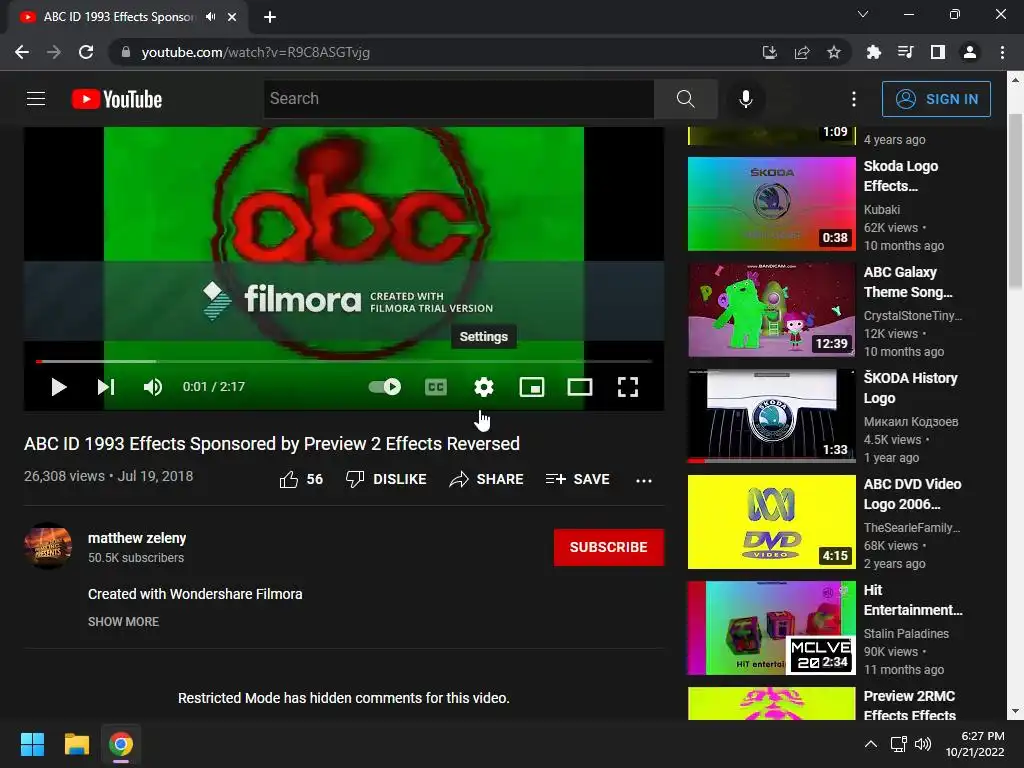Toggle closed captions CC button
Image resolution: width=1024 pixels, height=768 pixels.
(x=436, y=387)
